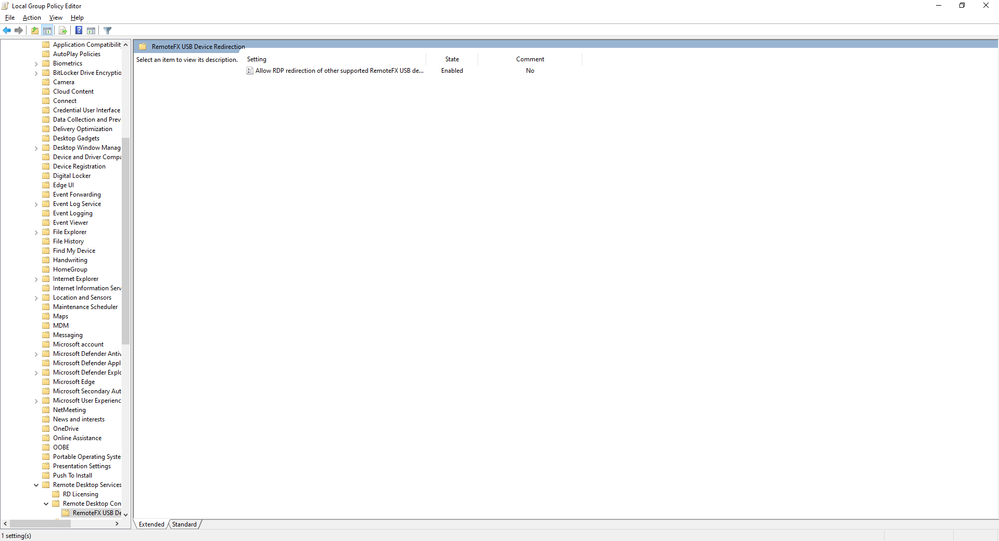Click the Filter funnel toolbar icon

coord(108,30)
